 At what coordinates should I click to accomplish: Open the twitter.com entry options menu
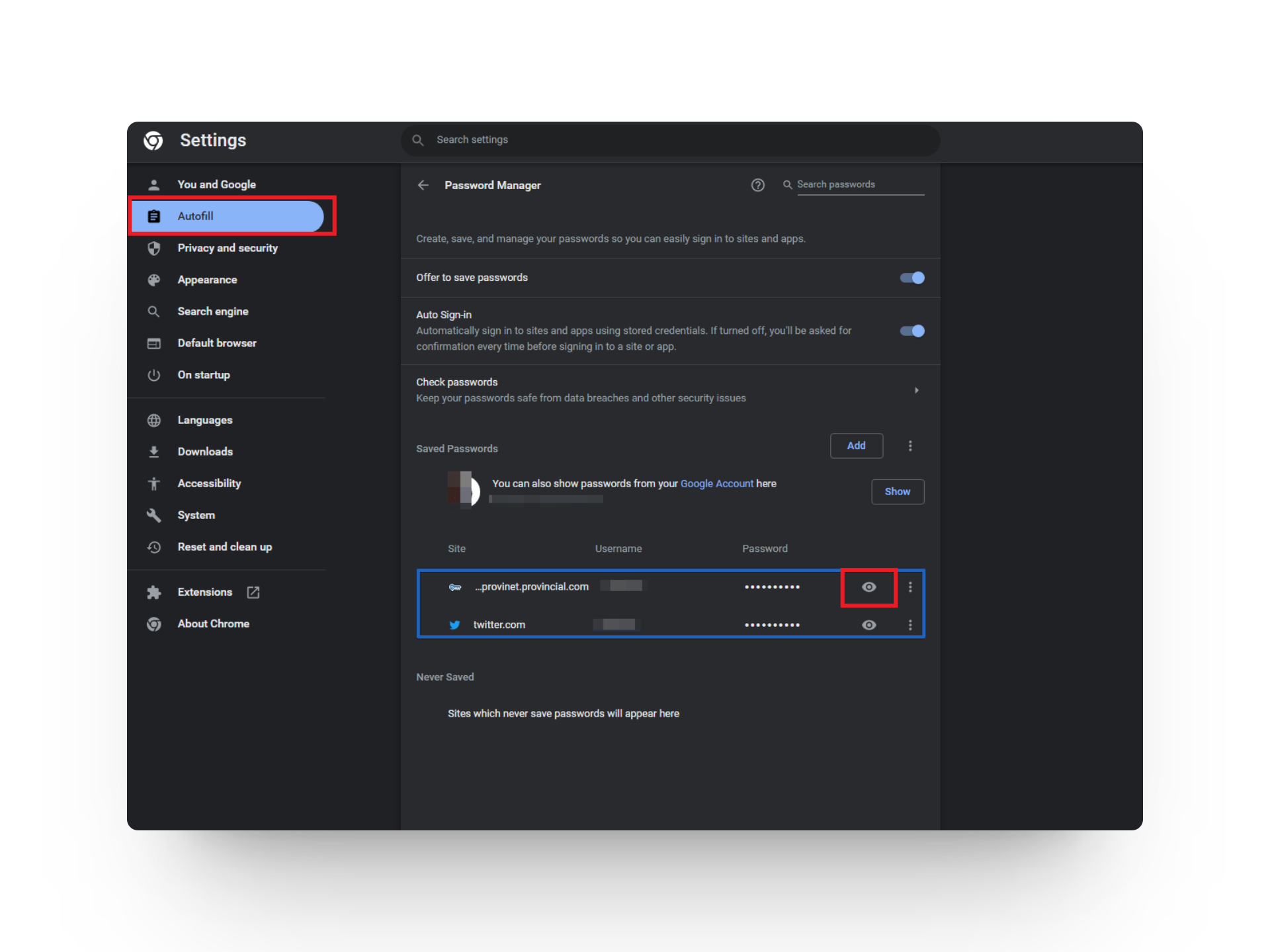tap(911, 625)
